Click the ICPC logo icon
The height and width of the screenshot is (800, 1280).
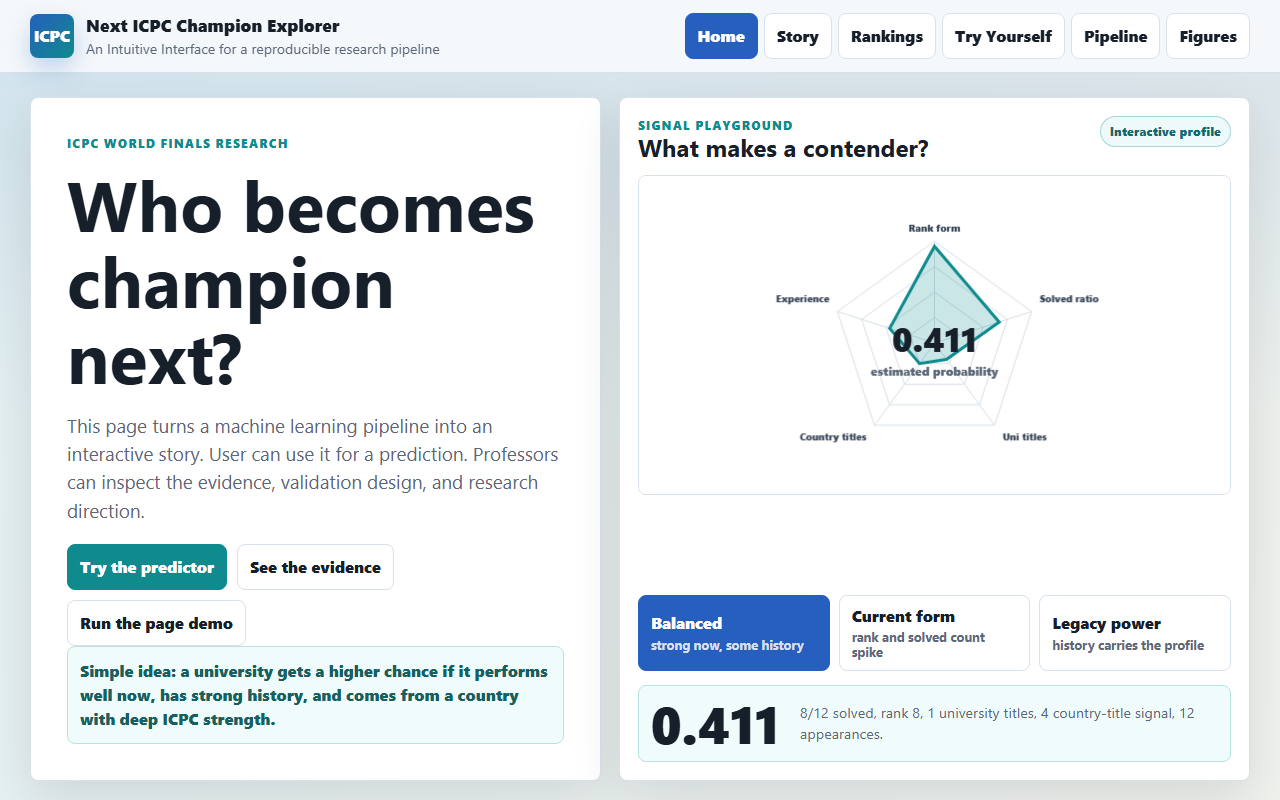[52, 36]
